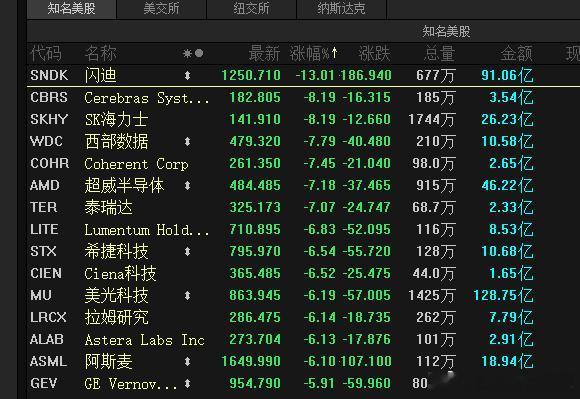This screenshot has height=399, width=580.
Task: Sort by the 代码 column header
Action: click(x=46, y=54)
